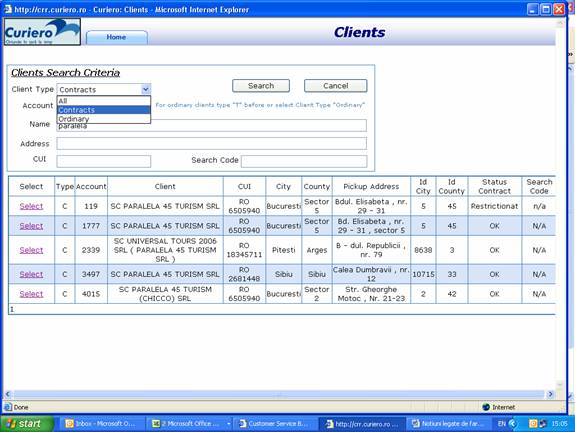Click the Curiero logo
This screenshot has width=575, height=432.
click(x=42, y=32)
